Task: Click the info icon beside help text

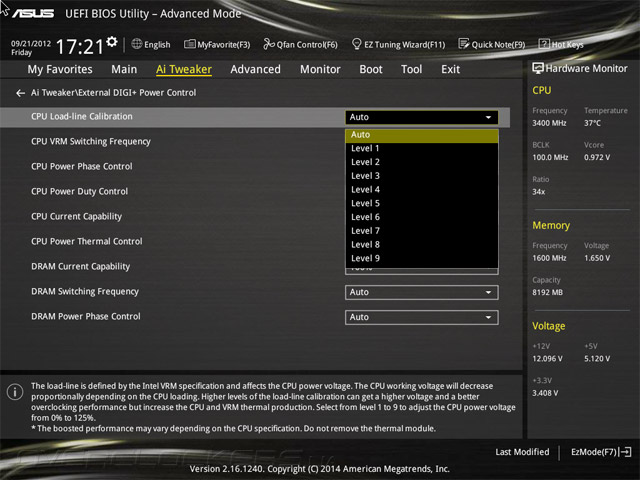Action: [x=15, y=392]
